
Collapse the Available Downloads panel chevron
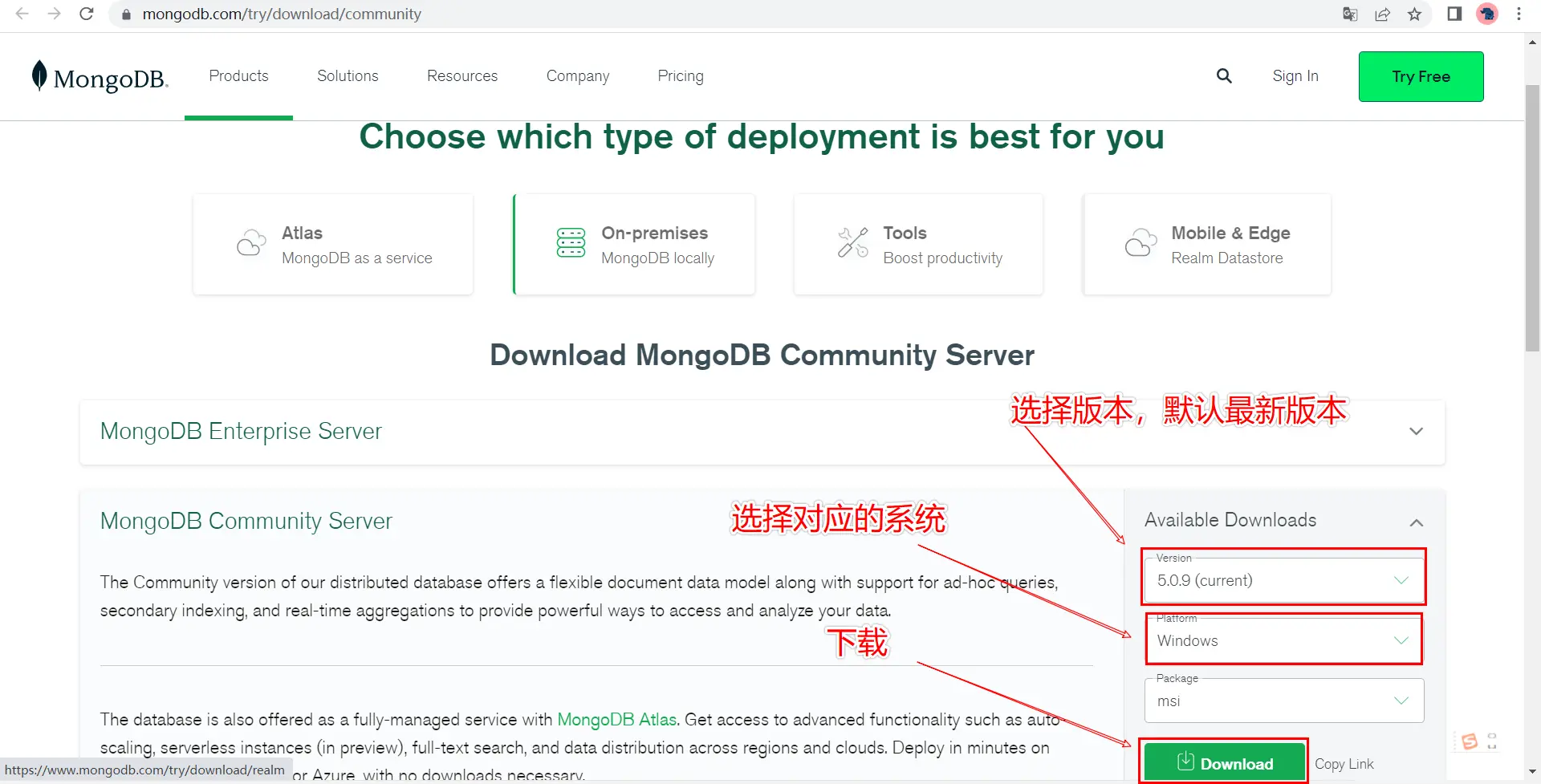[x=1416, y=522]
